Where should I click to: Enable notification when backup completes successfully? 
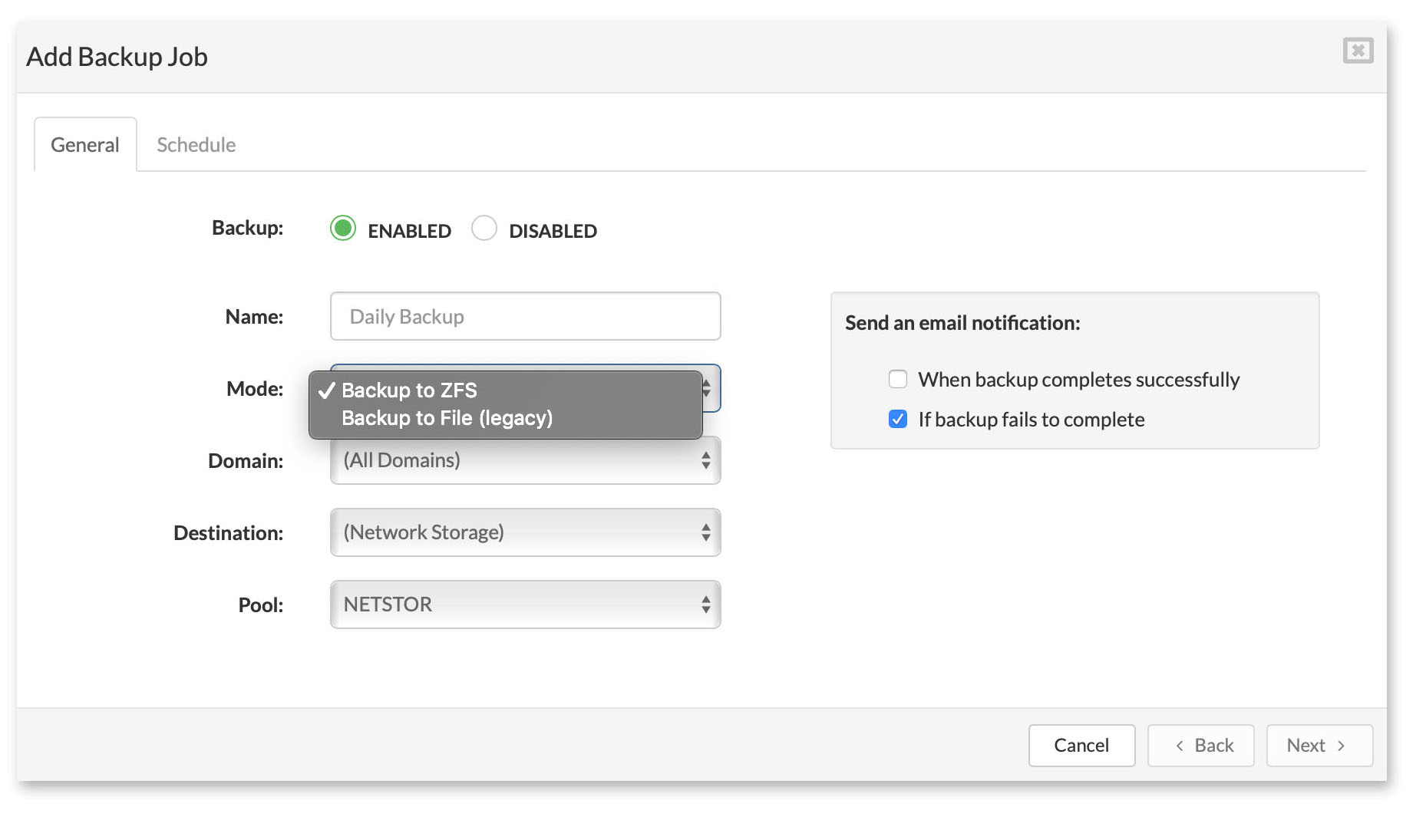tap(897, 380)
